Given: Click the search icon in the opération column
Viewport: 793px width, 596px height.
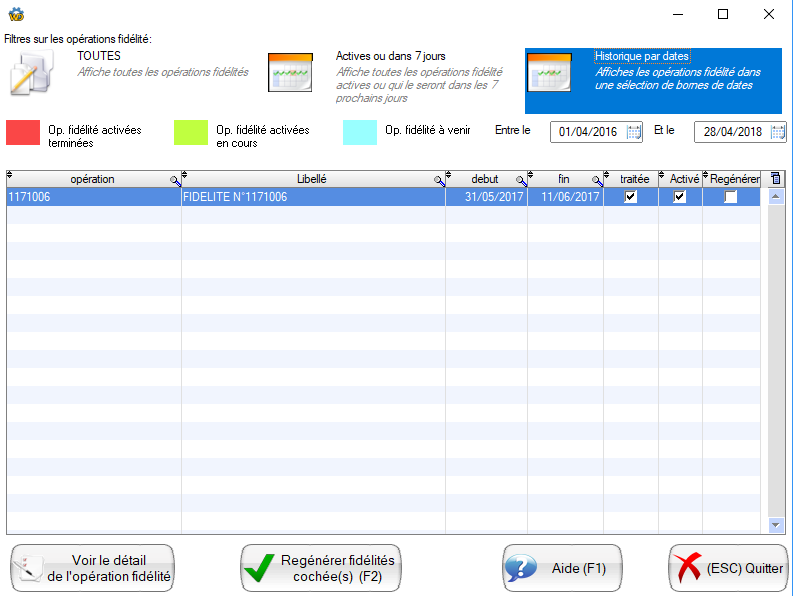Looking at the screenshot, I should coord(175,180).
